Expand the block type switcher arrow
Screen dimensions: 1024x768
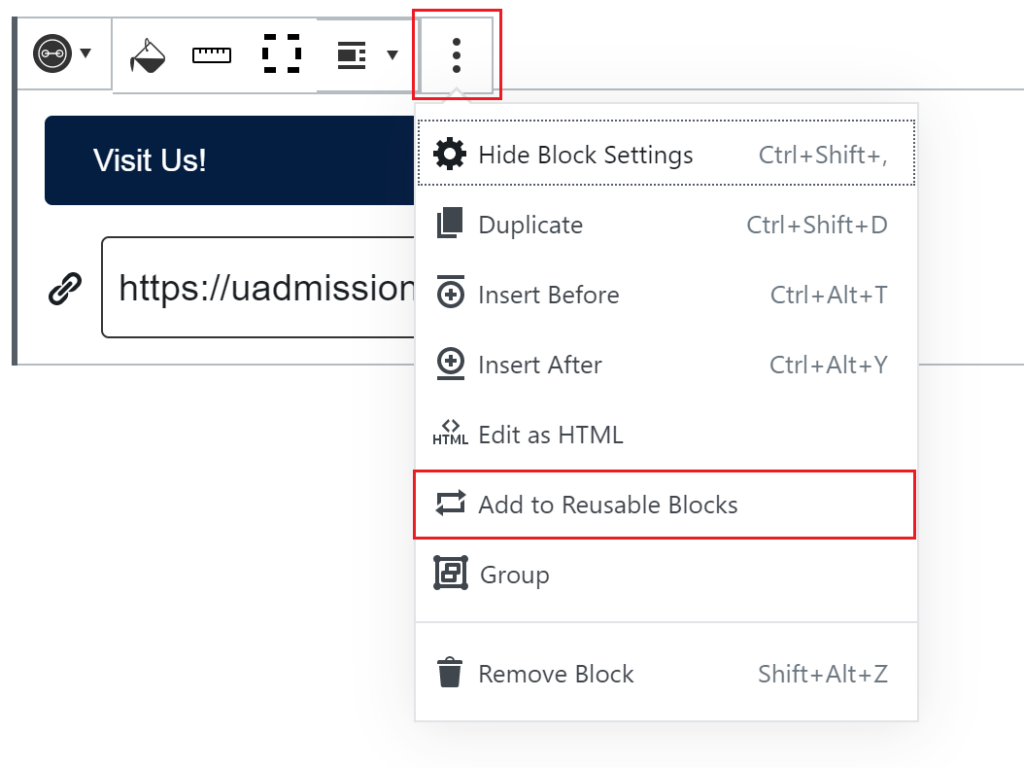point(86,53)
